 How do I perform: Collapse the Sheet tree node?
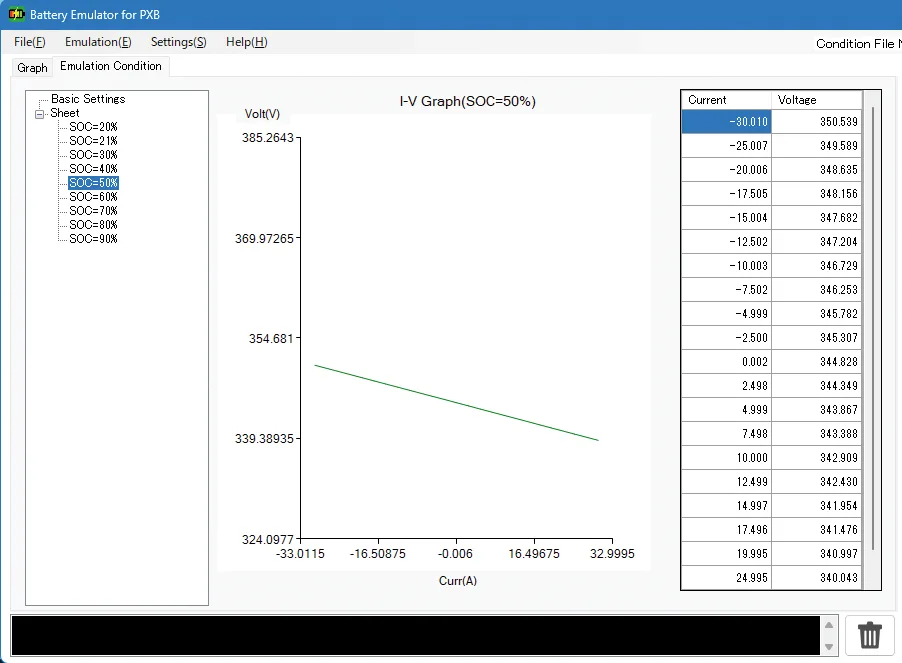(x=40, y=114)
